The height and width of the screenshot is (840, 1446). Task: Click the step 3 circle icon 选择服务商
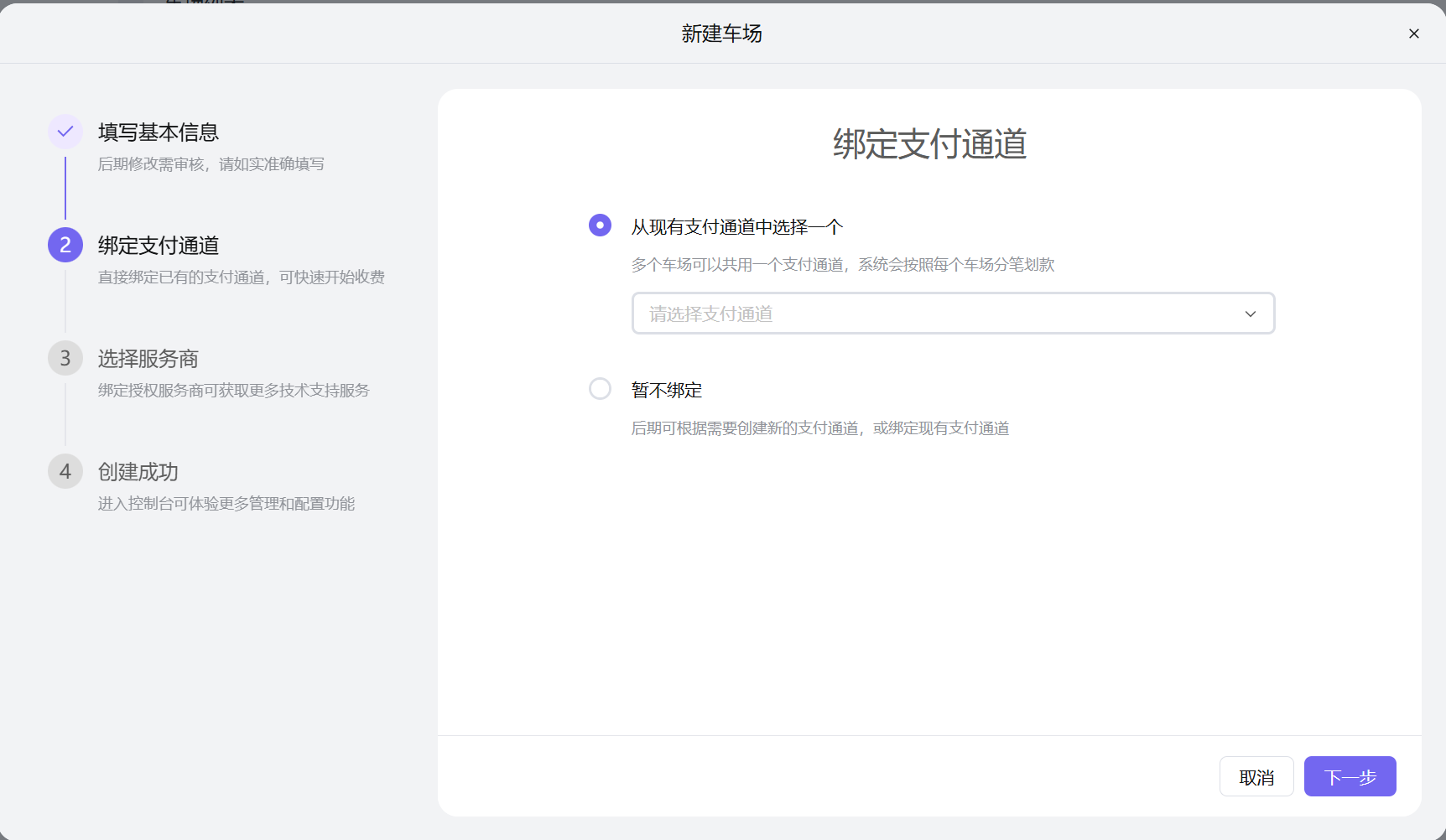tap(65, 358)
